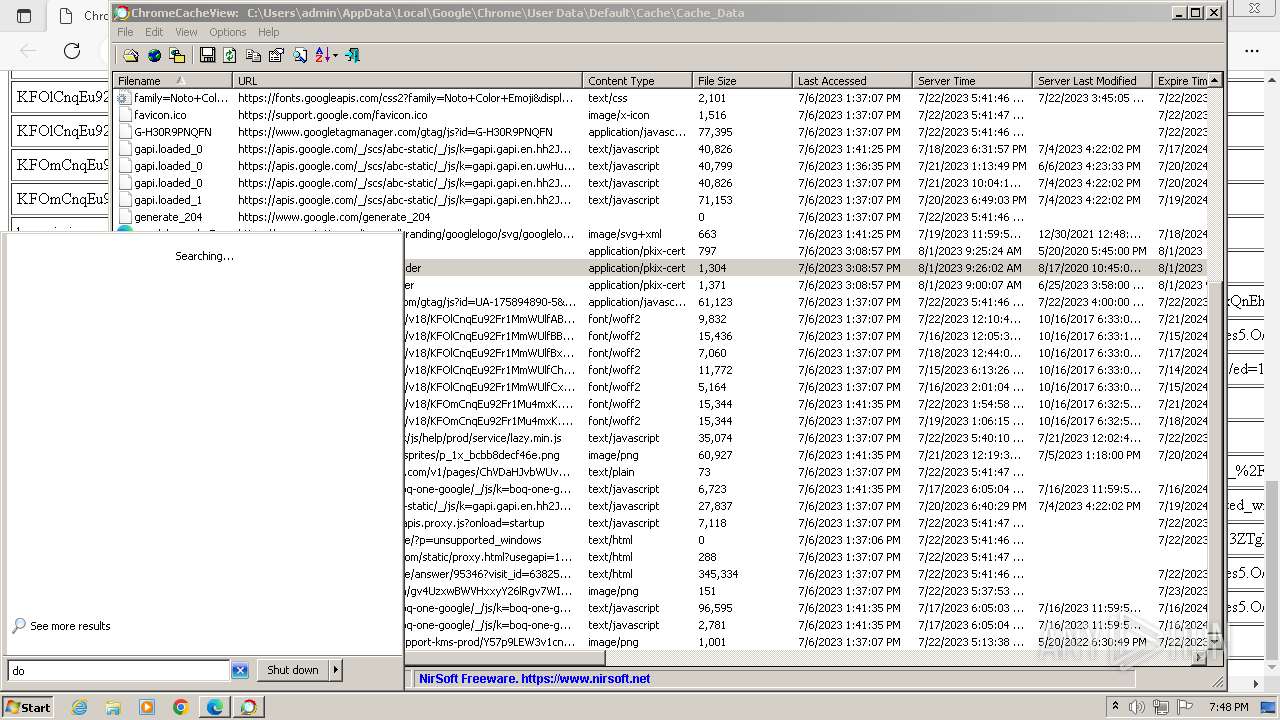Image resolution: width=1280 pixels, height=720 pixels.
Task: Click the Start menu search input field
Action: click(118, 670)
